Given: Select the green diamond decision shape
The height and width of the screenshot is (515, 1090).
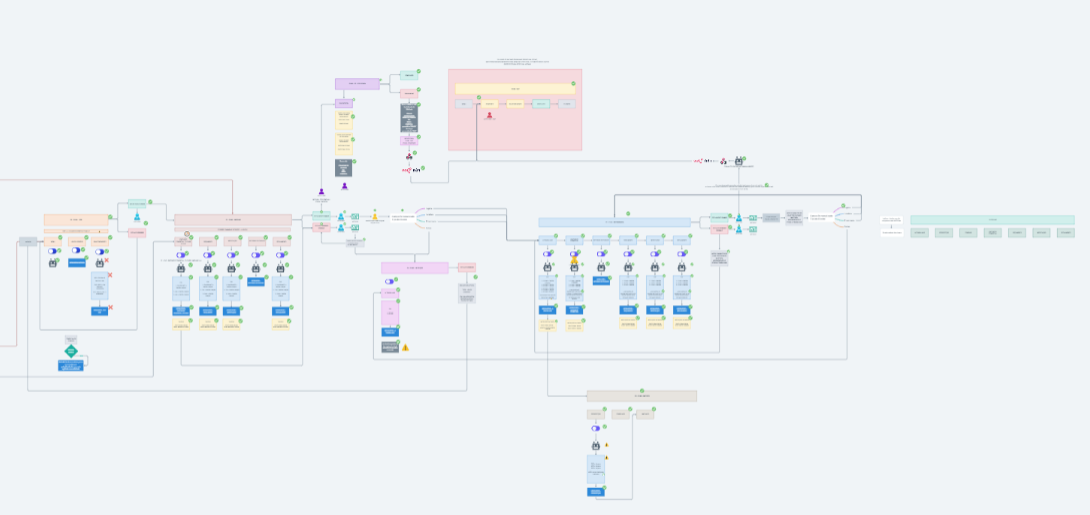Looking at the screenshot, I should click(x=71, y=351).
